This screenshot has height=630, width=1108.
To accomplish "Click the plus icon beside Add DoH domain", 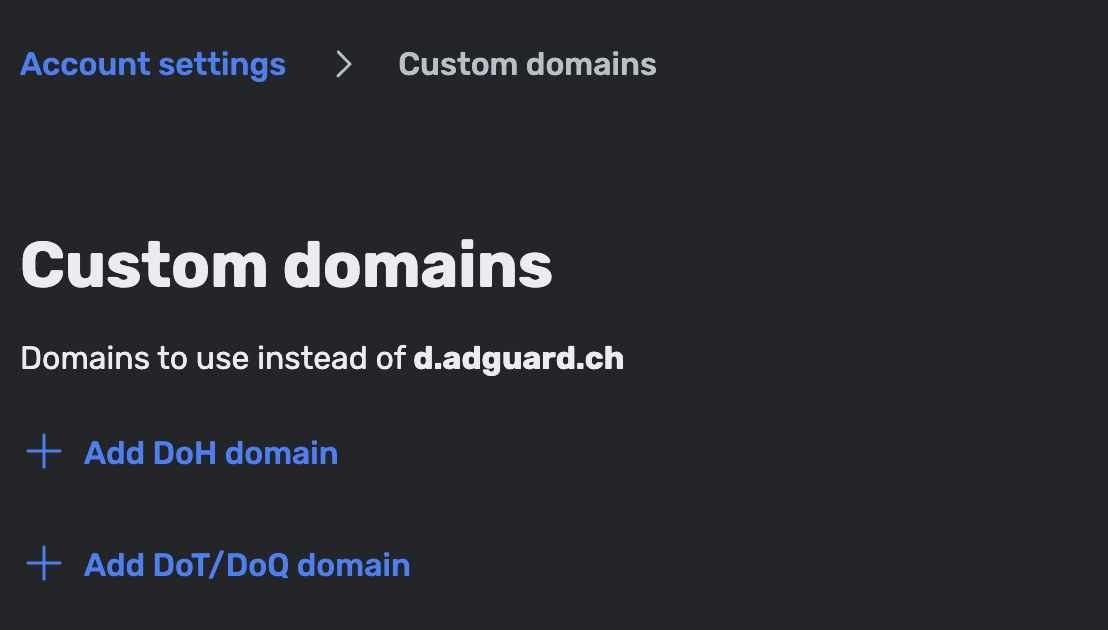I will point(43,453).
